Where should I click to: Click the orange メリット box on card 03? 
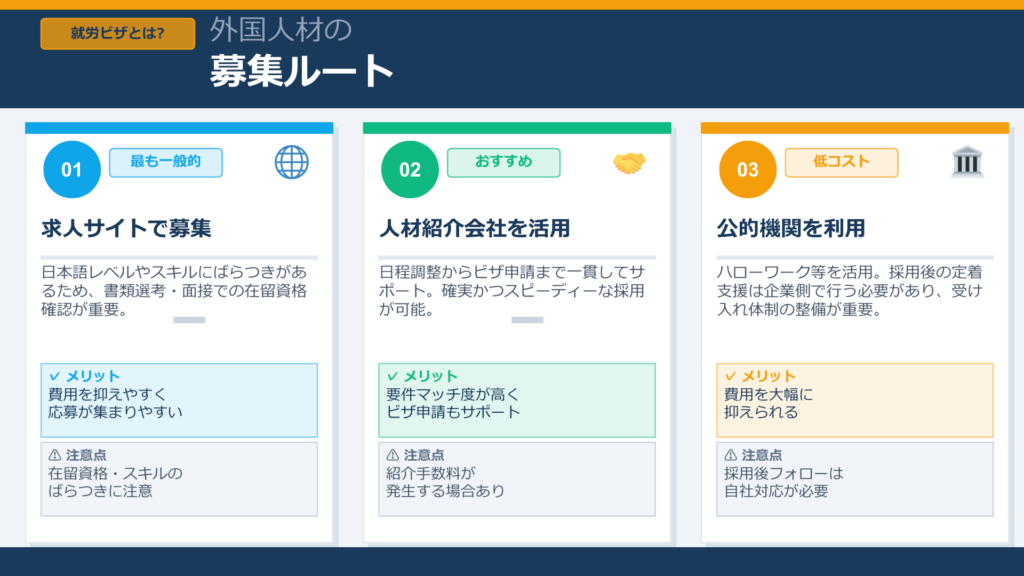(855, 400)
